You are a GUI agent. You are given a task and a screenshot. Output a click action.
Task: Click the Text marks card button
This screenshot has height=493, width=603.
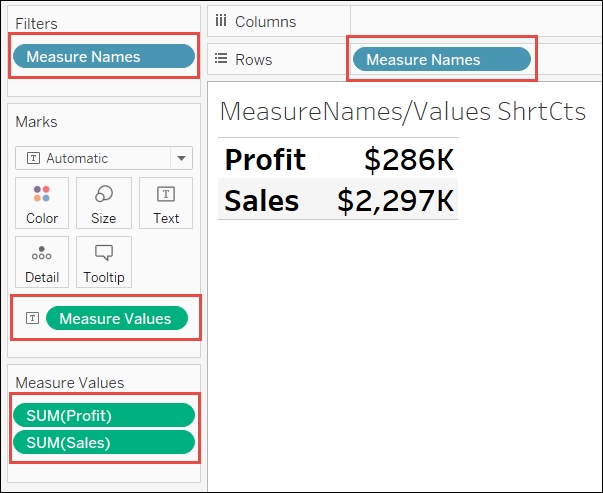(166, 203)
